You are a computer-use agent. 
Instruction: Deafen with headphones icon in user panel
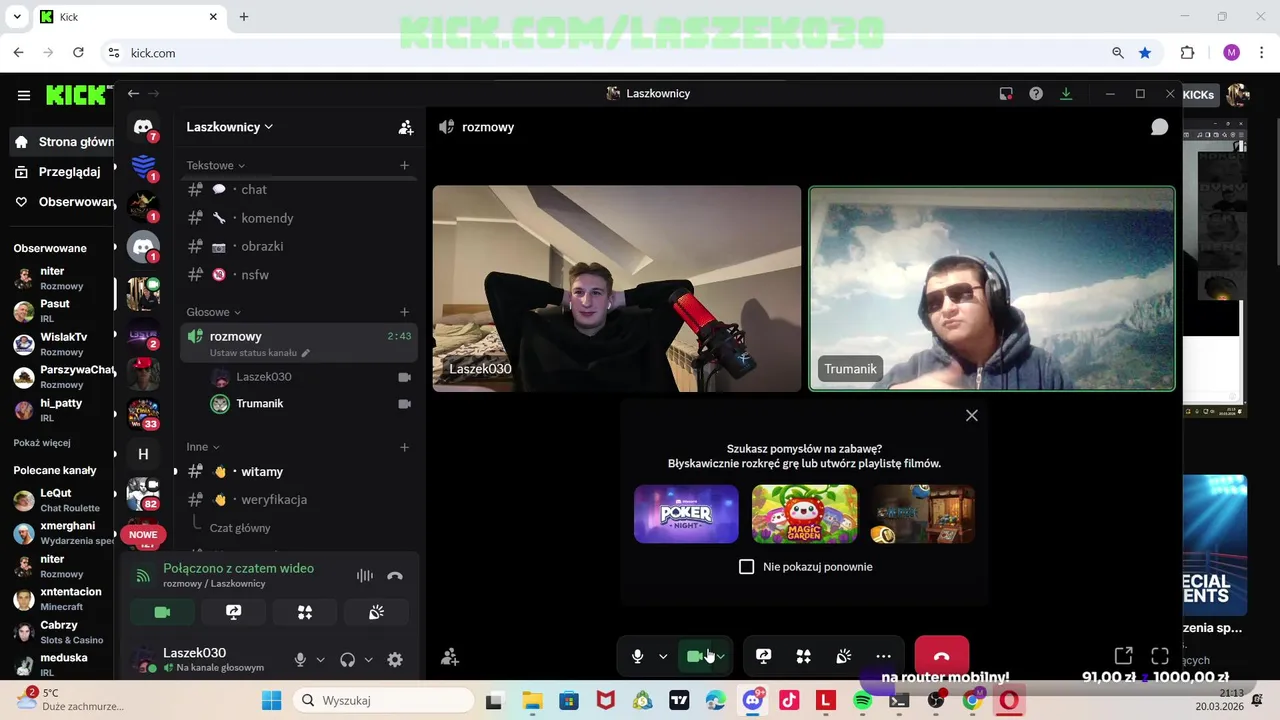point(348,659)
